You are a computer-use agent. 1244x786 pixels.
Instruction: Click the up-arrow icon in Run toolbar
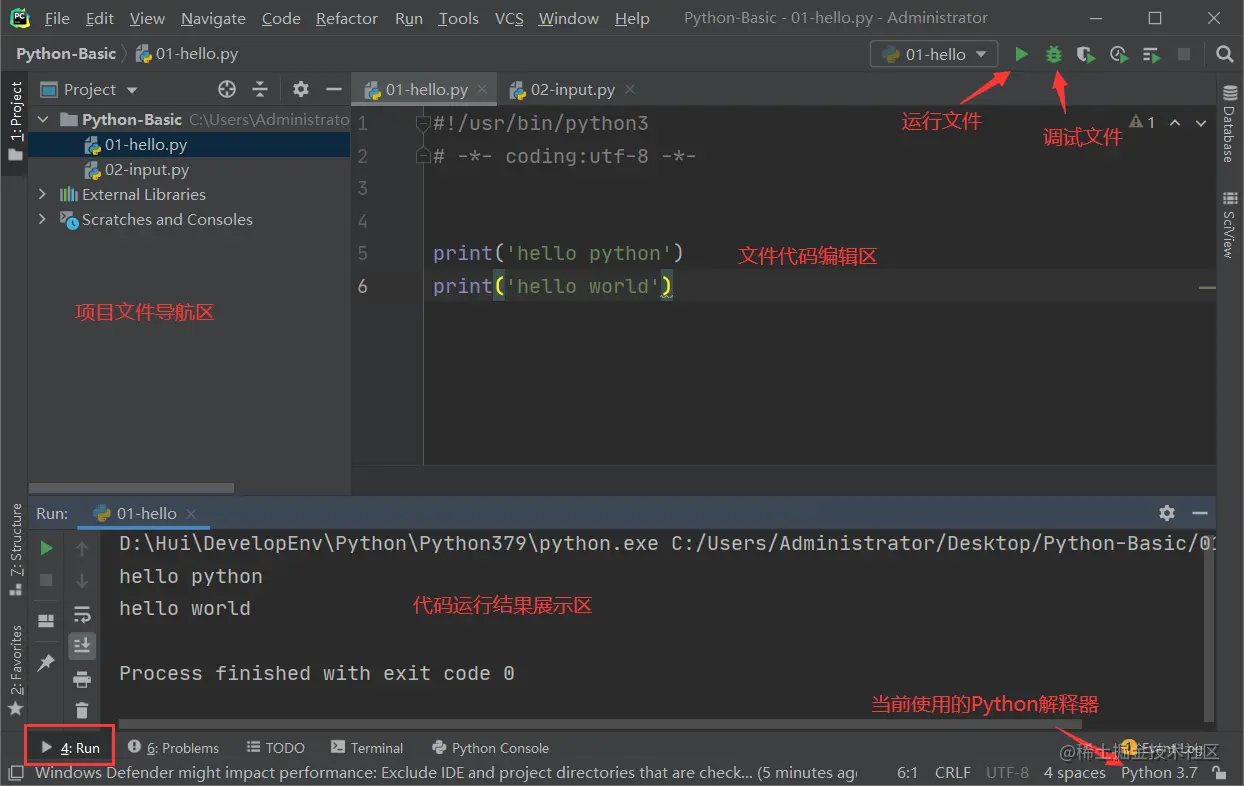click(x=82, y=548)
